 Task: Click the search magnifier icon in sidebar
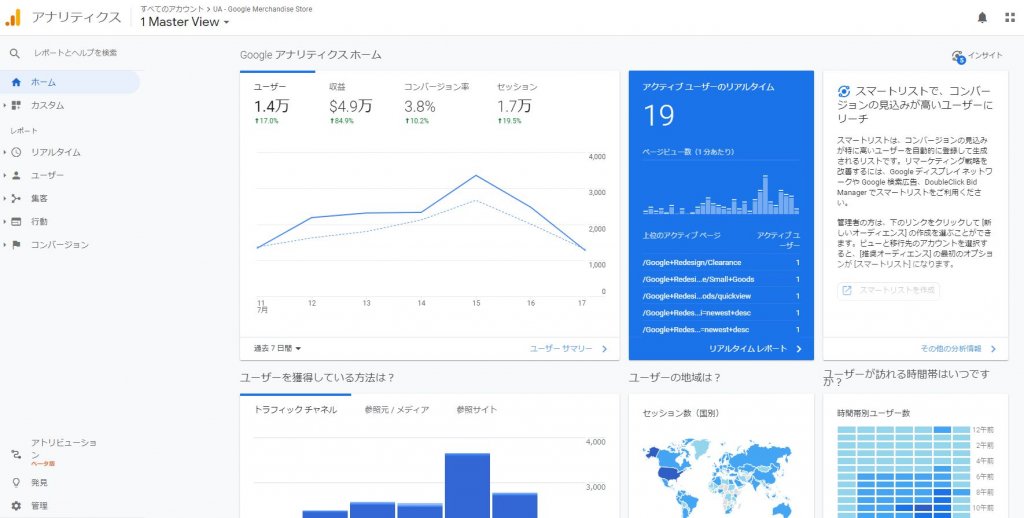point(15,53)
